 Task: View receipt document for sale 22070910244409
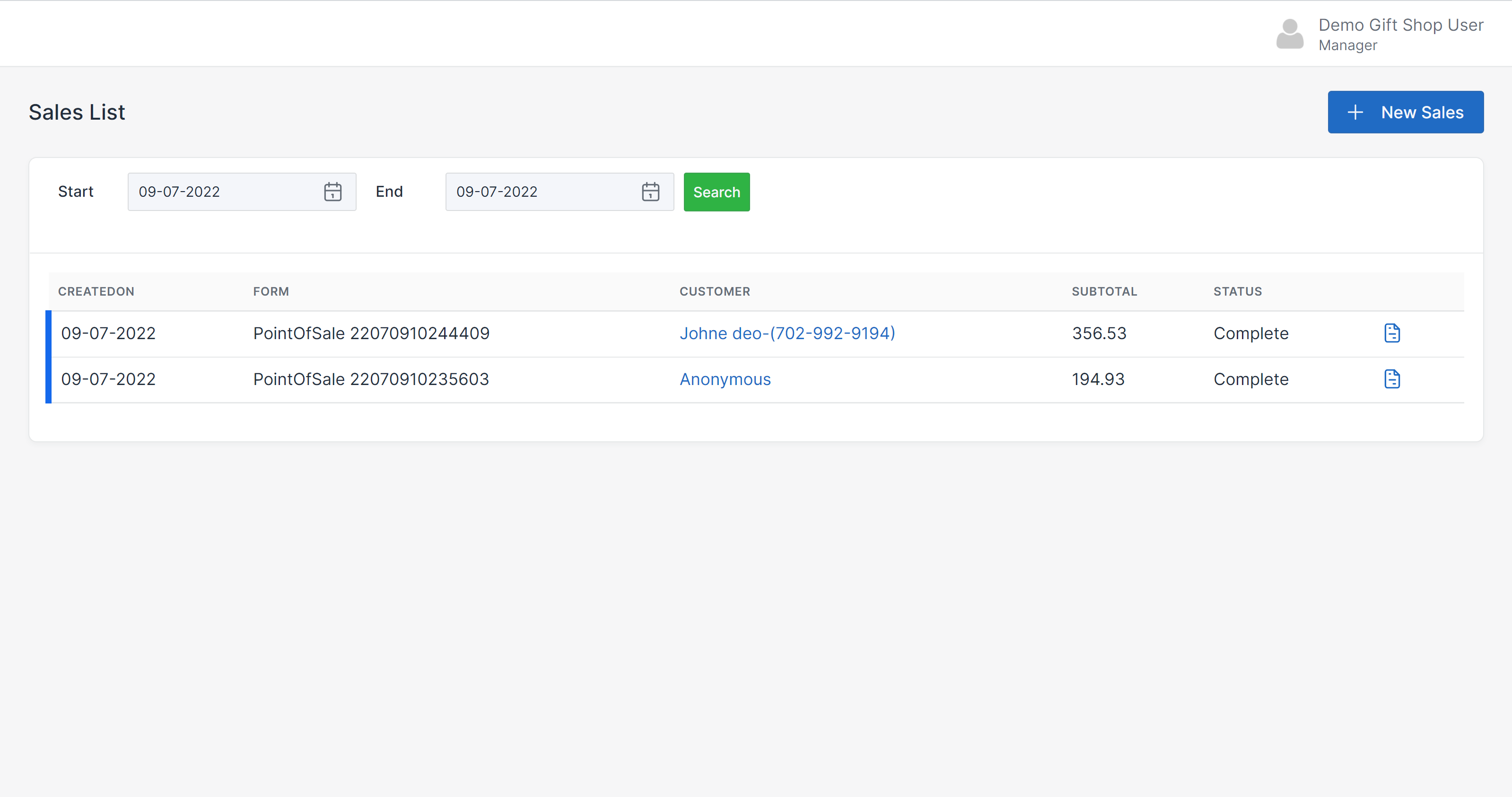pos(1392,333)
